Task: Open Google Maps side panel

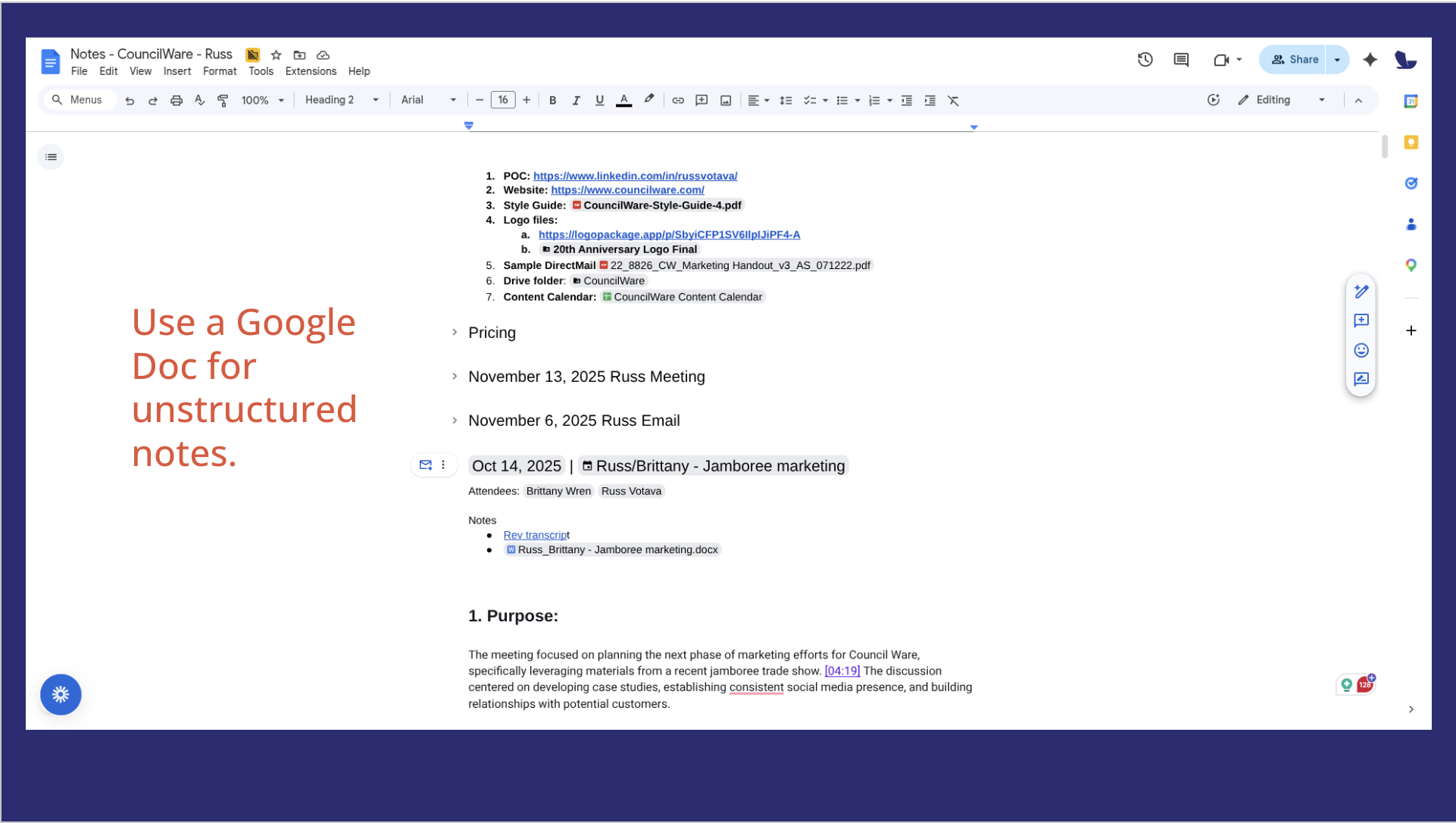Action: [1411, 265]
